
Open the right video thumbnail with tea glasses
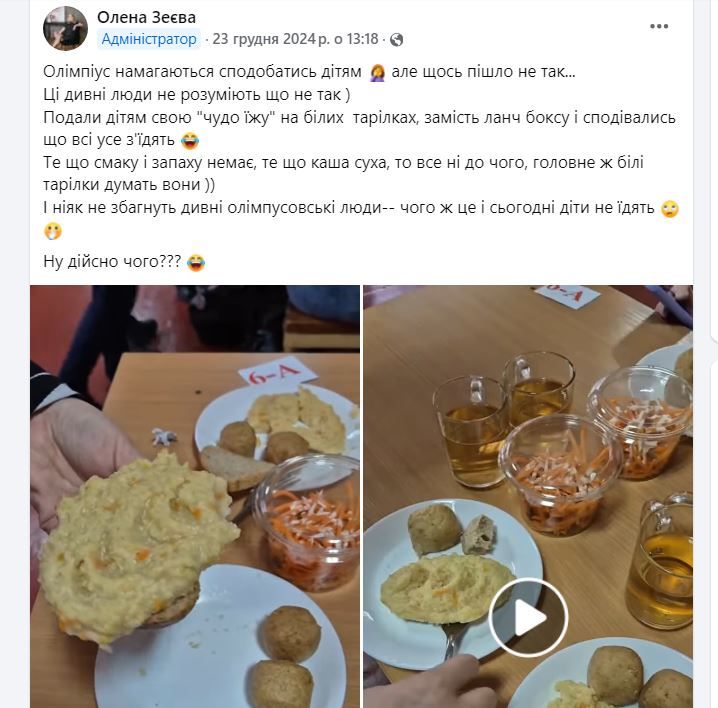click(528, 496)
